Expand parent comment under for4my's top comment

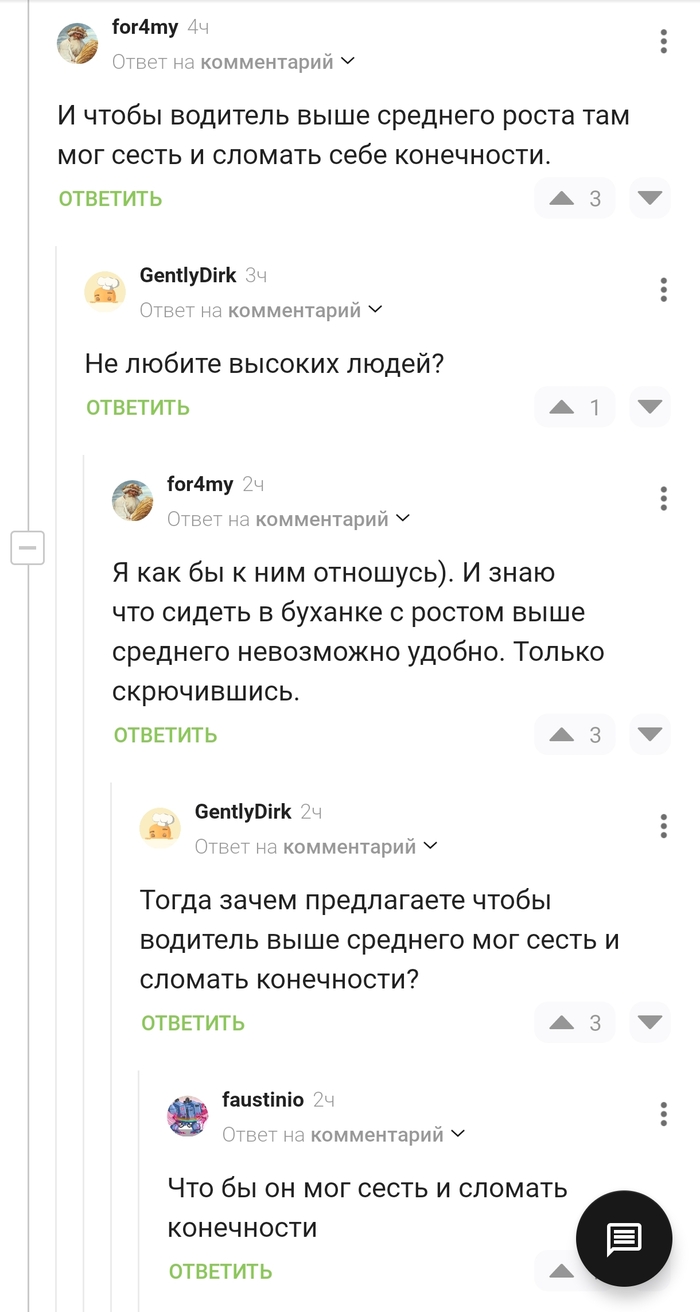(x=347, y=60)
